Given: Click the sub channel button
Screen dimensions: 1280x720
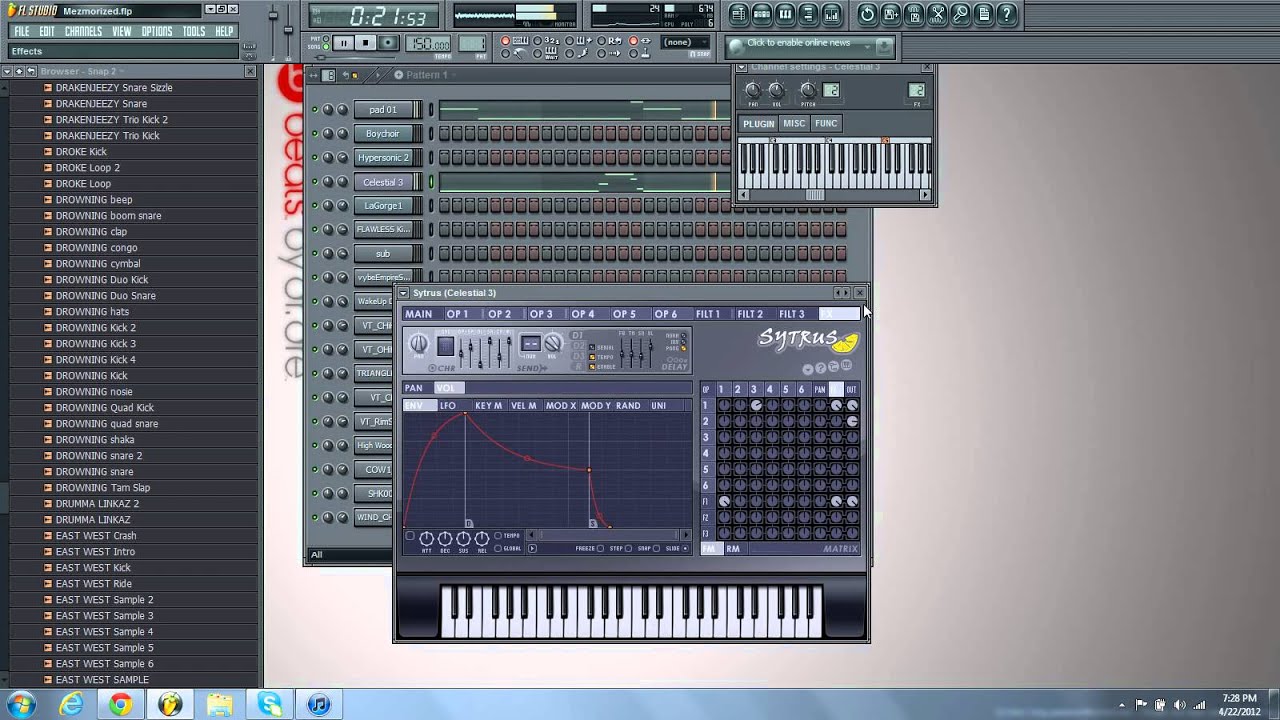Looking at the screenshot, I should pyautogui.click(x=383, y=254).
